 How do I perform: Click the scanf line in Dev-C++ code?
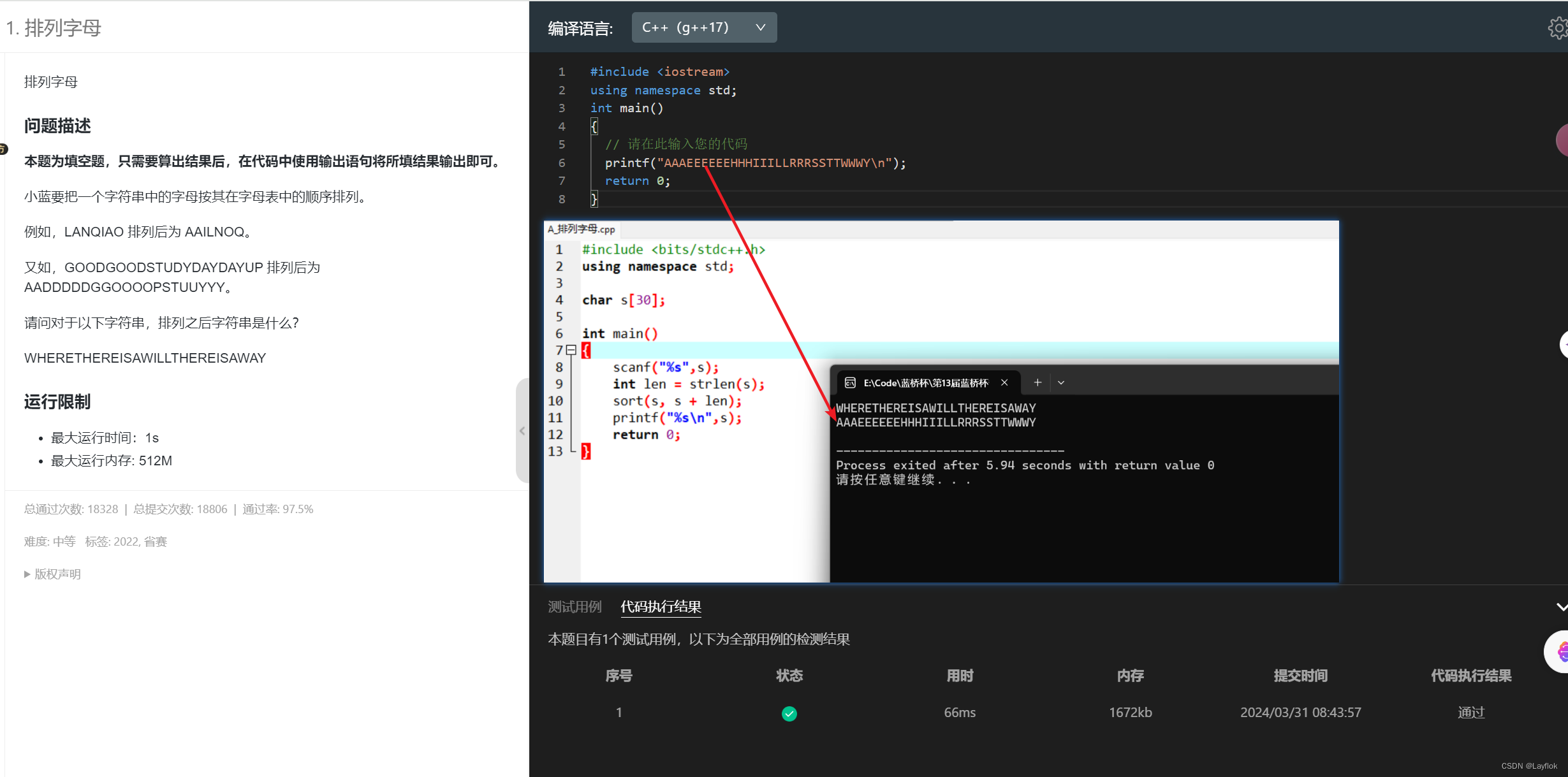click(x=666, y=367)
